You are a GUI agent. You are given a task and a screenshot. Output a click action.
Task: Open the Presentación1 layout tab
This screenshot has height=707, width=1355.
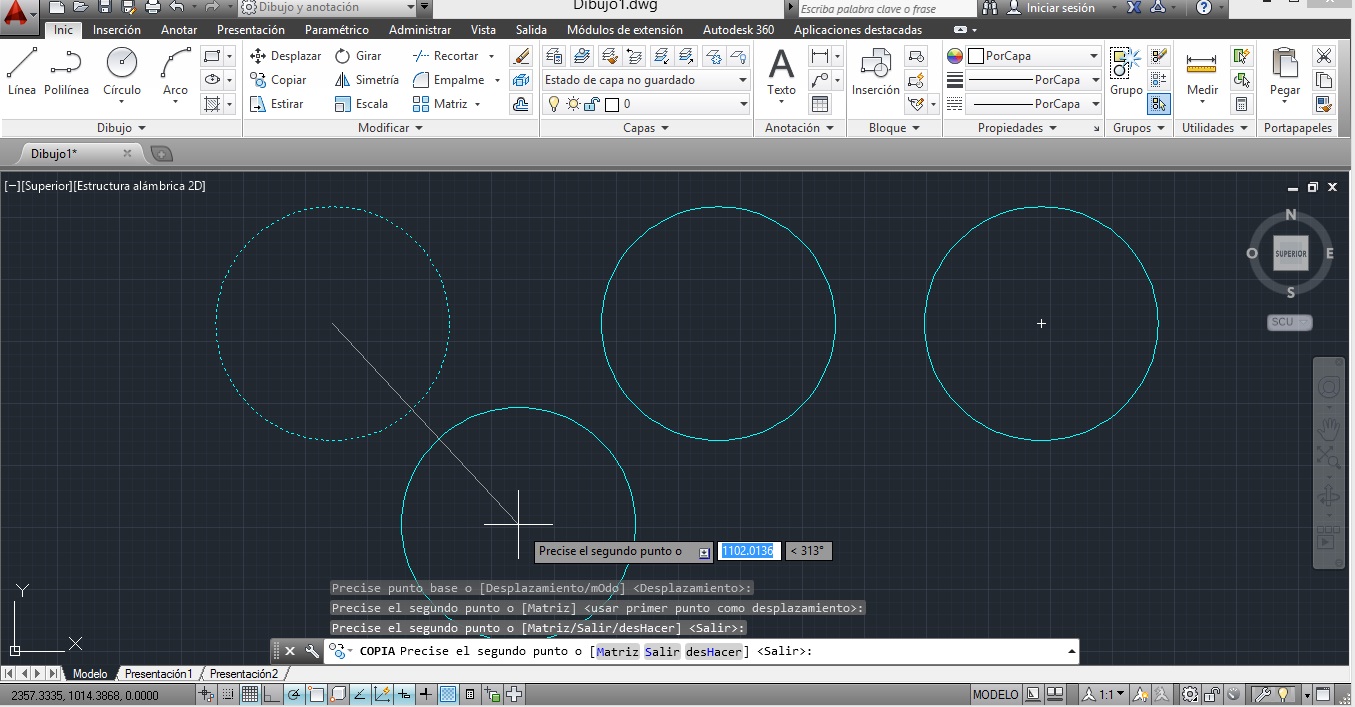[158, 674]
